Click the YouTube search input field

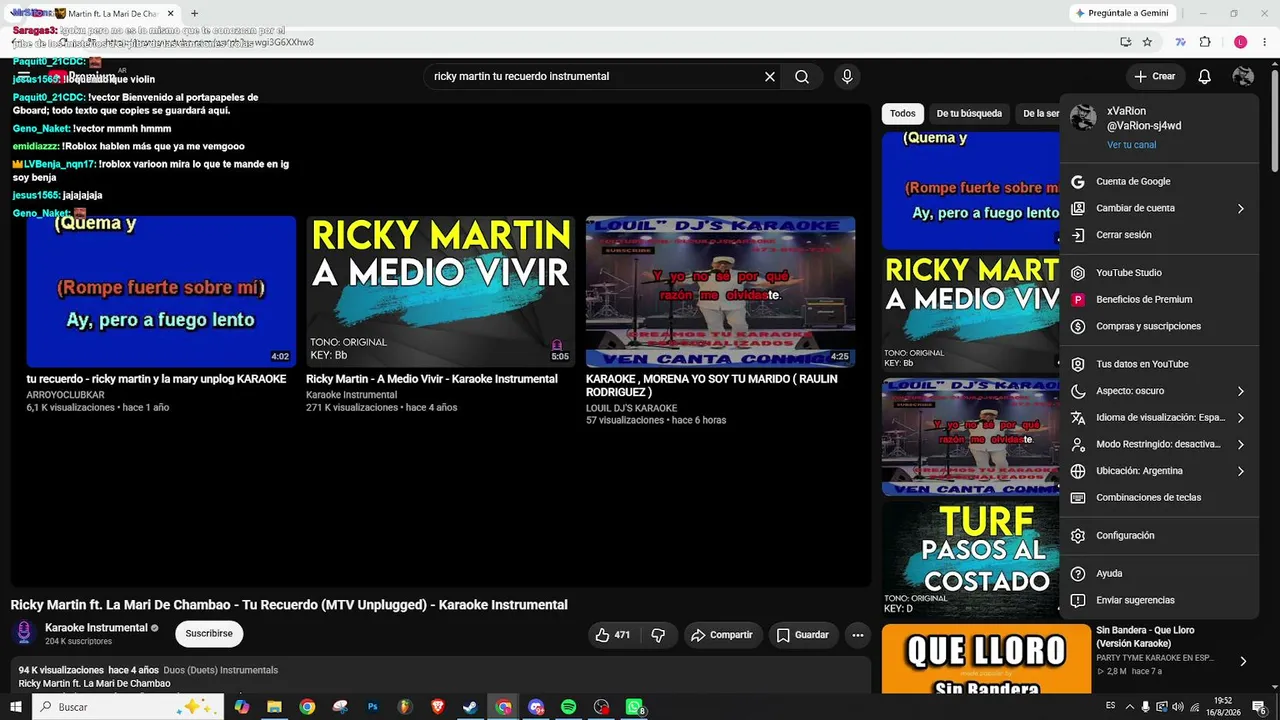(595, 77)
